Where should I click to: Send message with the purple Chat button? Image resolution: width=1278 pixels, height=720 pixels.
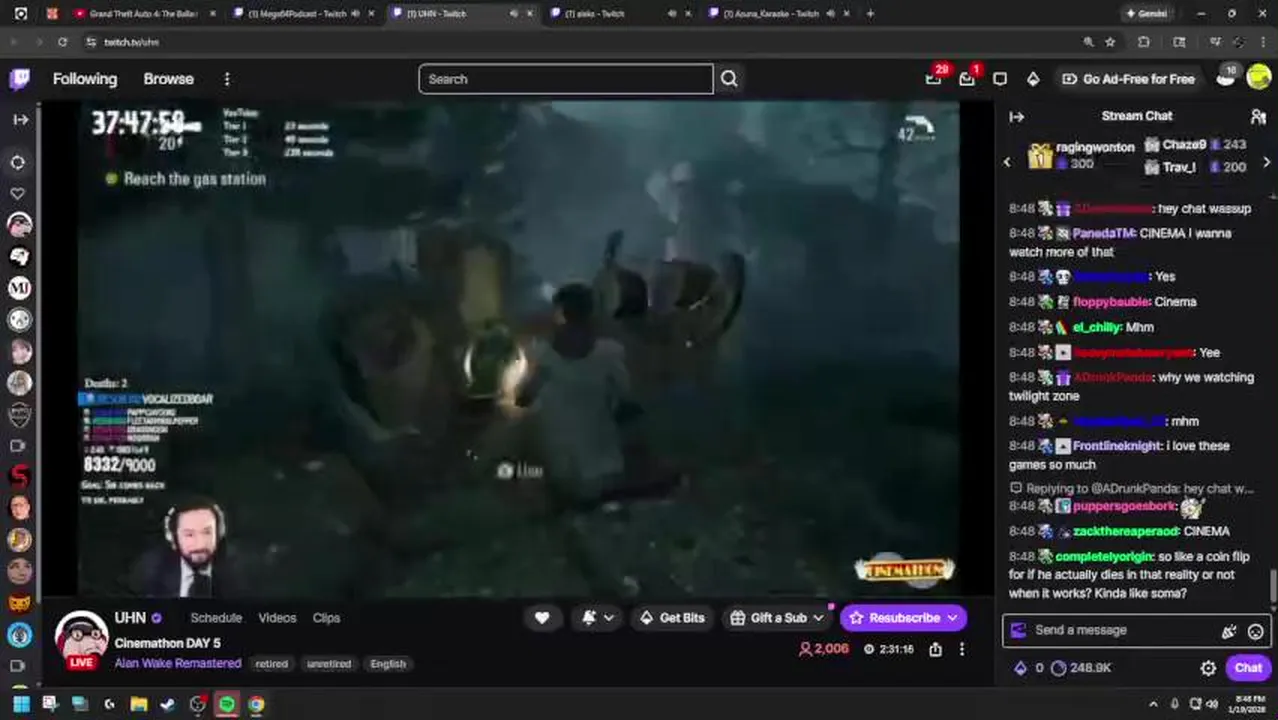1248,668
